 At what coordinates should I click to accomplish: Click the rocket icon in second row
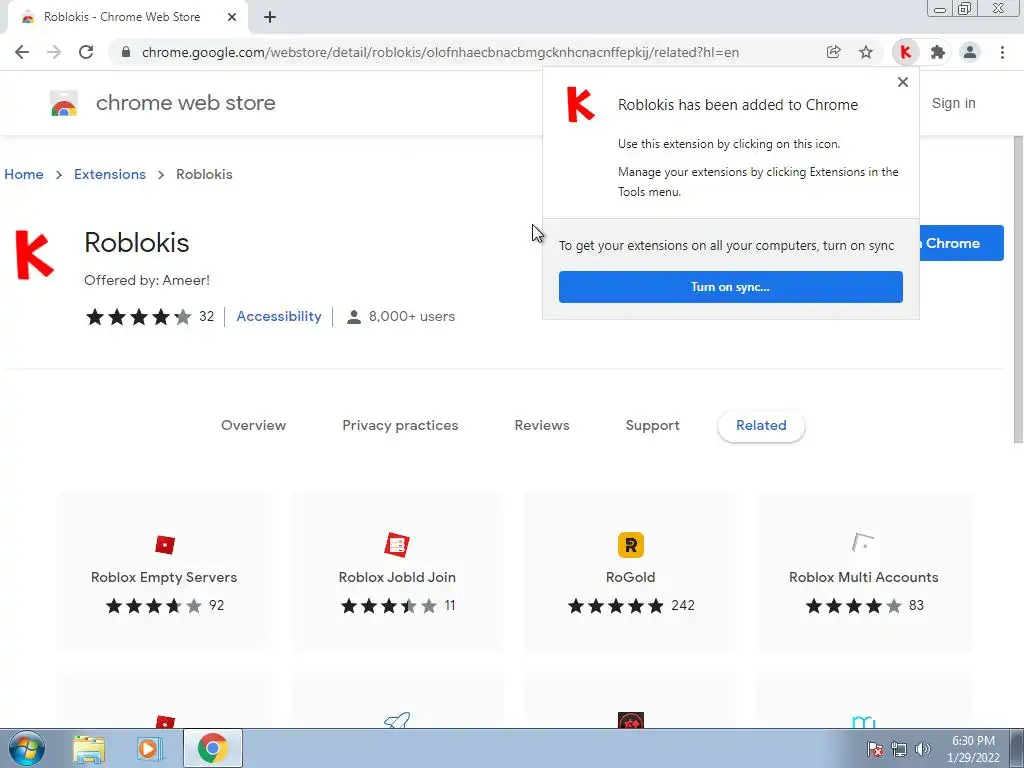click(x=397, y=720)
